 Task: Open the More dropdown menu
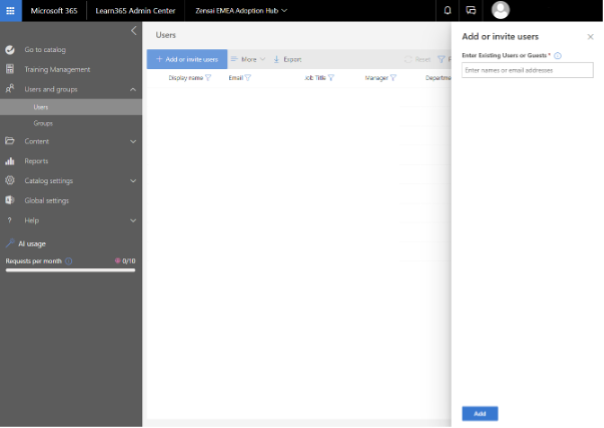pyautogui.click(x=248, y=59)
